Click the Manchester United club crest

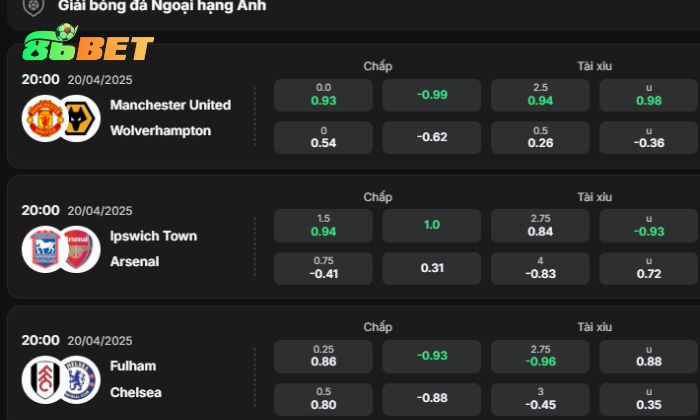[x=44, y=118]
